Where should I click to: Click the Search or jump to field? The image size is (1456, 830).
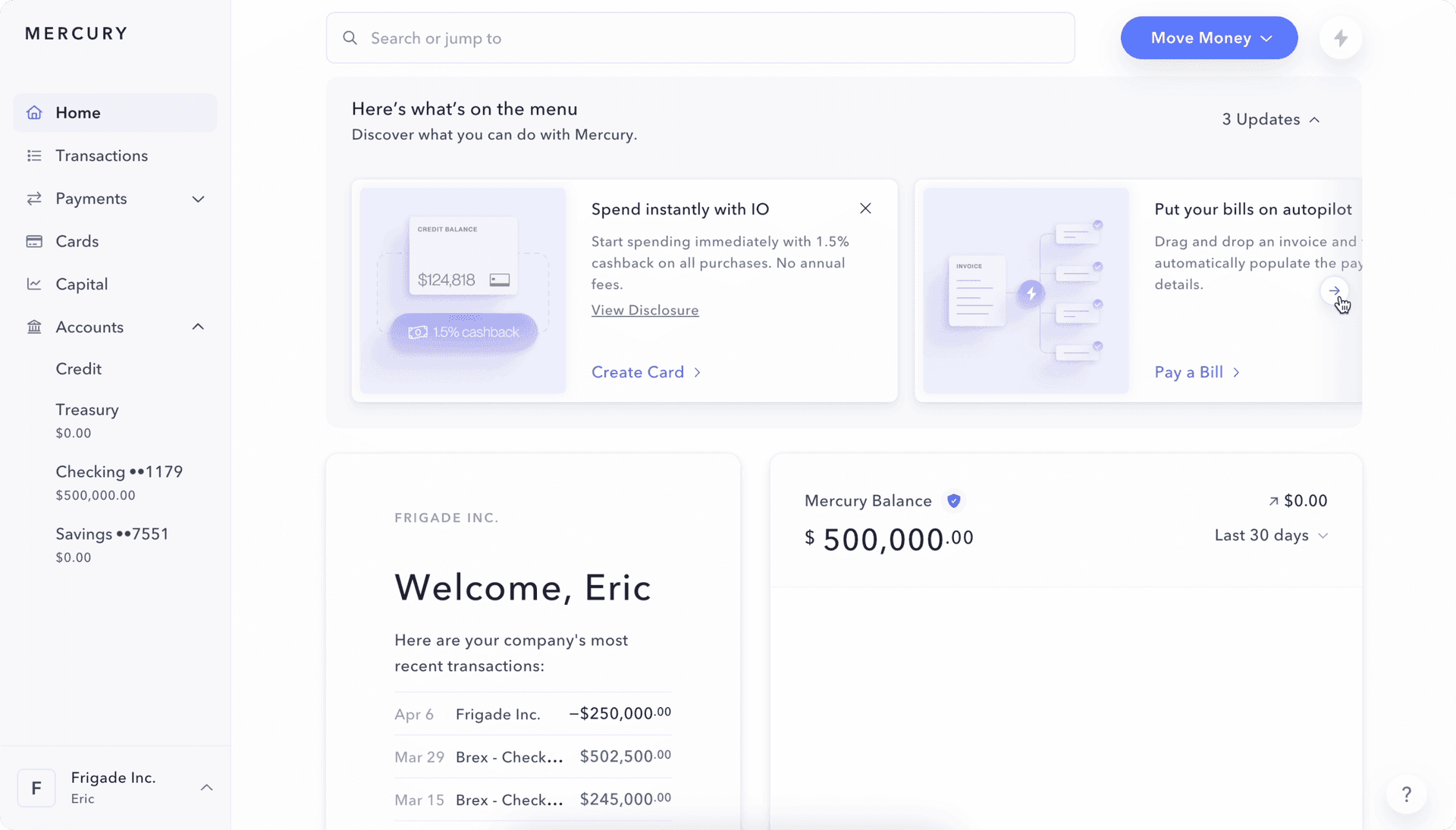point(700,38)
